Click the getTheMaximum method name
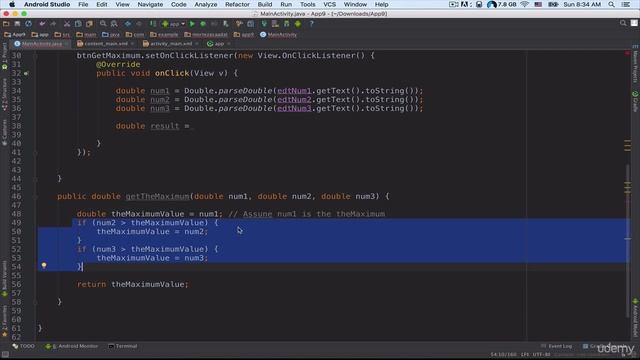Screen dimensions: 640x360 tap(158, 197)
